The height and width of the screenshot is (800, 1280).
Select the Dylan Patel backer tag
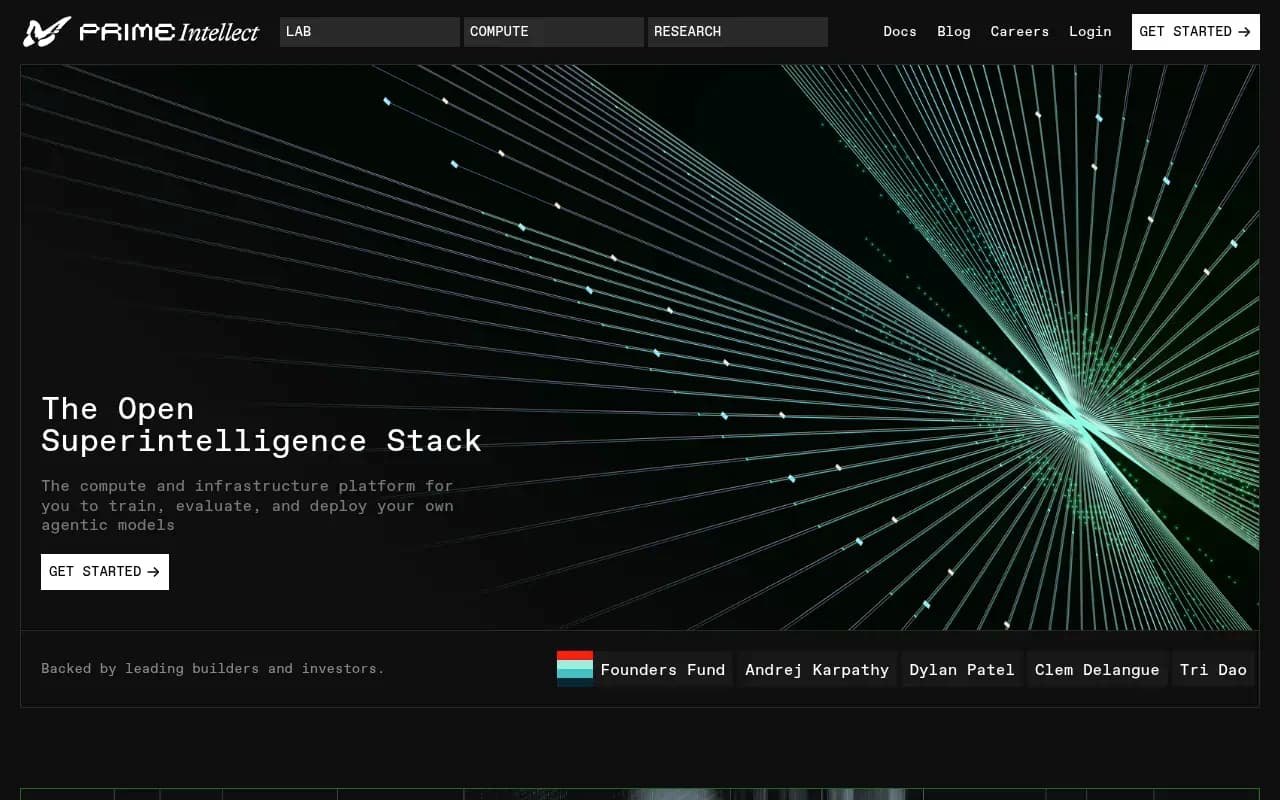coord(962,670)
